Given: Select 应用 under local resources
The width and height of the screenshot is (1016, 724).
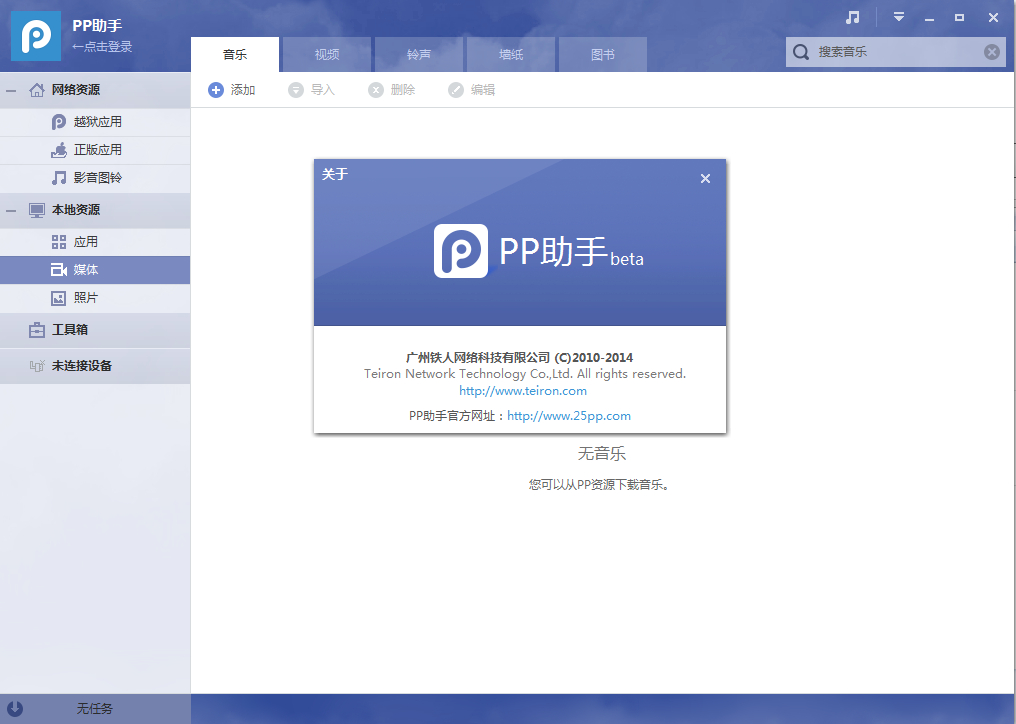Looking at the screenshot, I should pos(85,242).
